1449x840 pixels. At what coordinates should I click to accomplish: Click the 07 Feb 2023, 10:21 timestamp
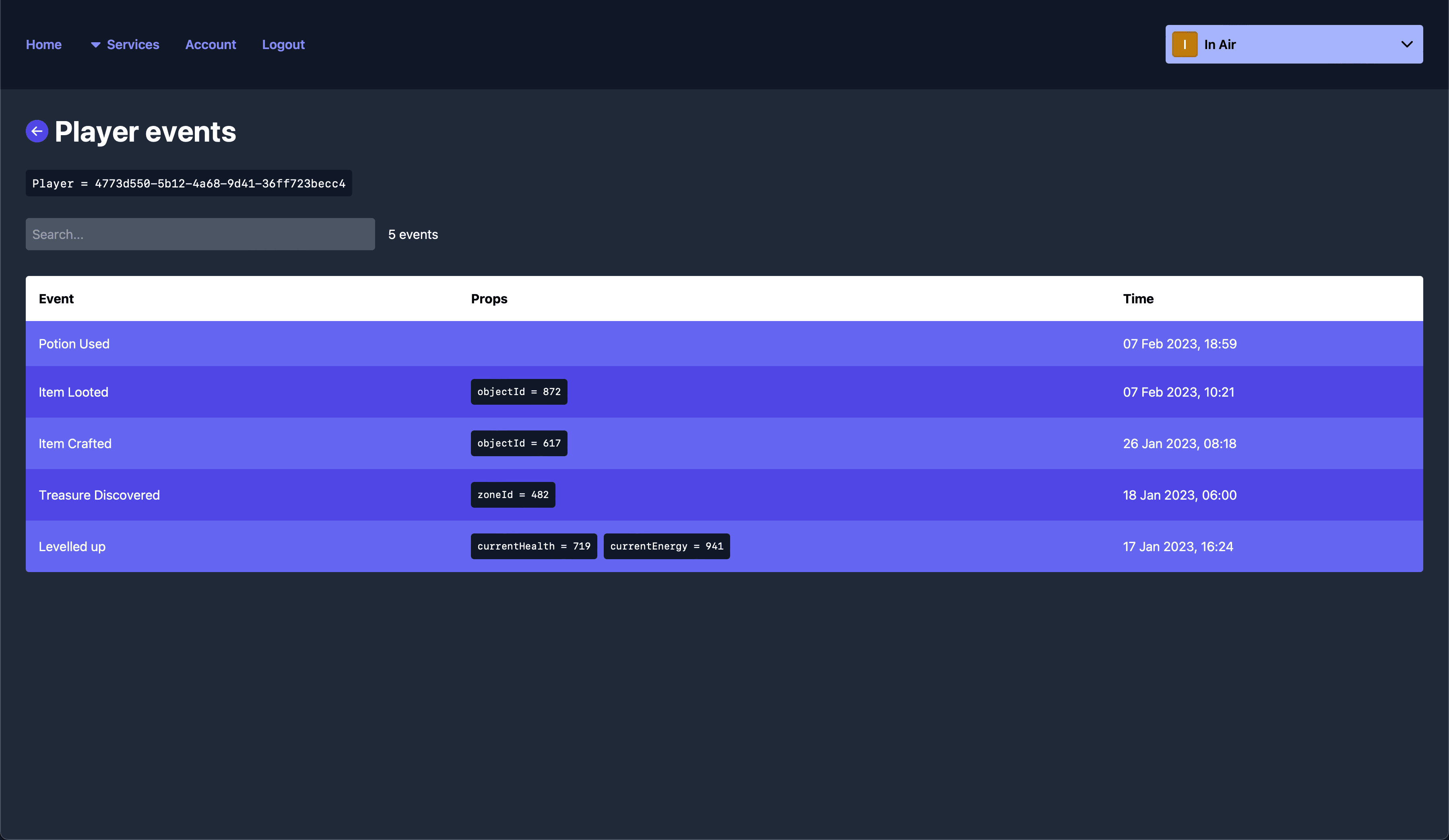click(x=1179, y=392)
